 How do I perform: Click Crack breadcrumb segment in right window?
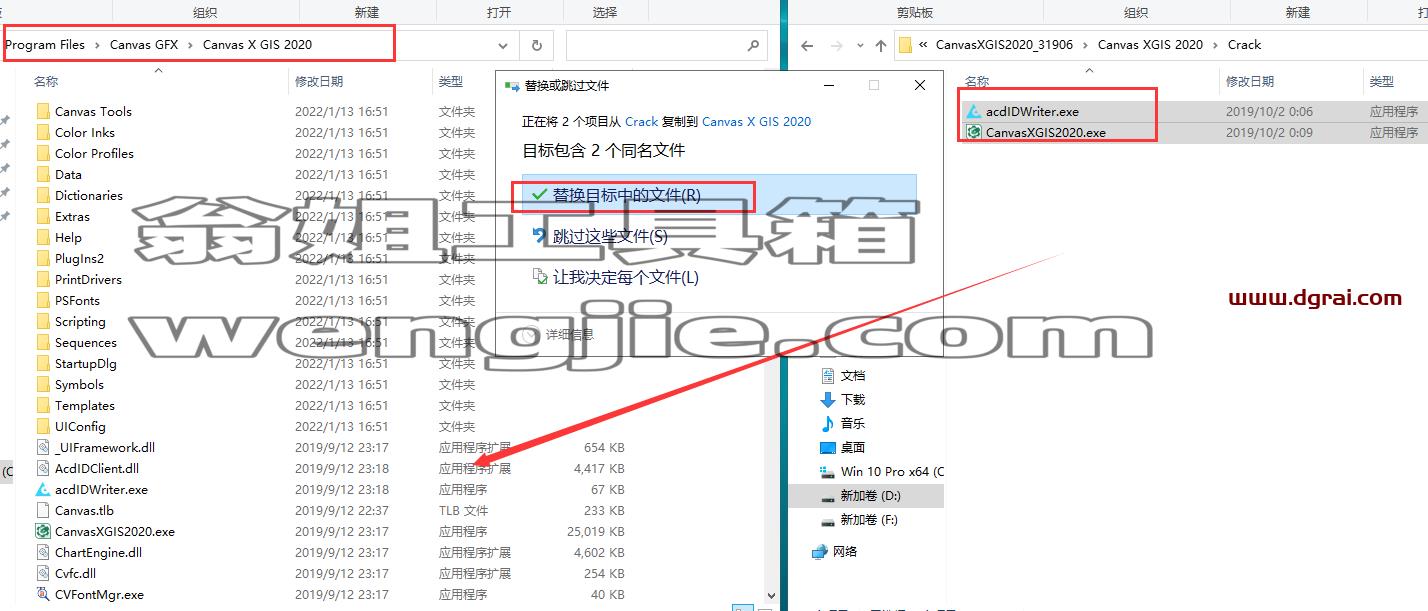pyautogui.click(x=1245, y=44)
